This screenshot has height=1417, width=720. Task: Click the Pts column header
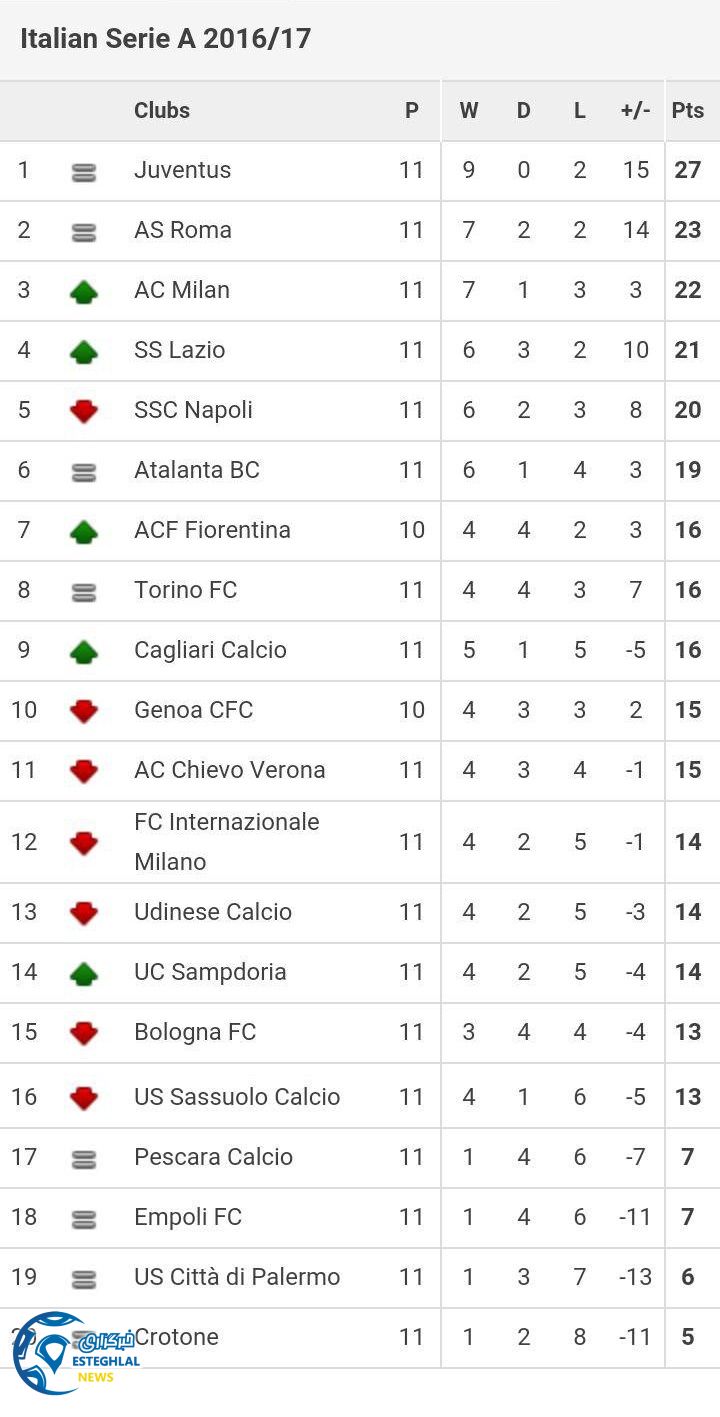tap(688, 110)
